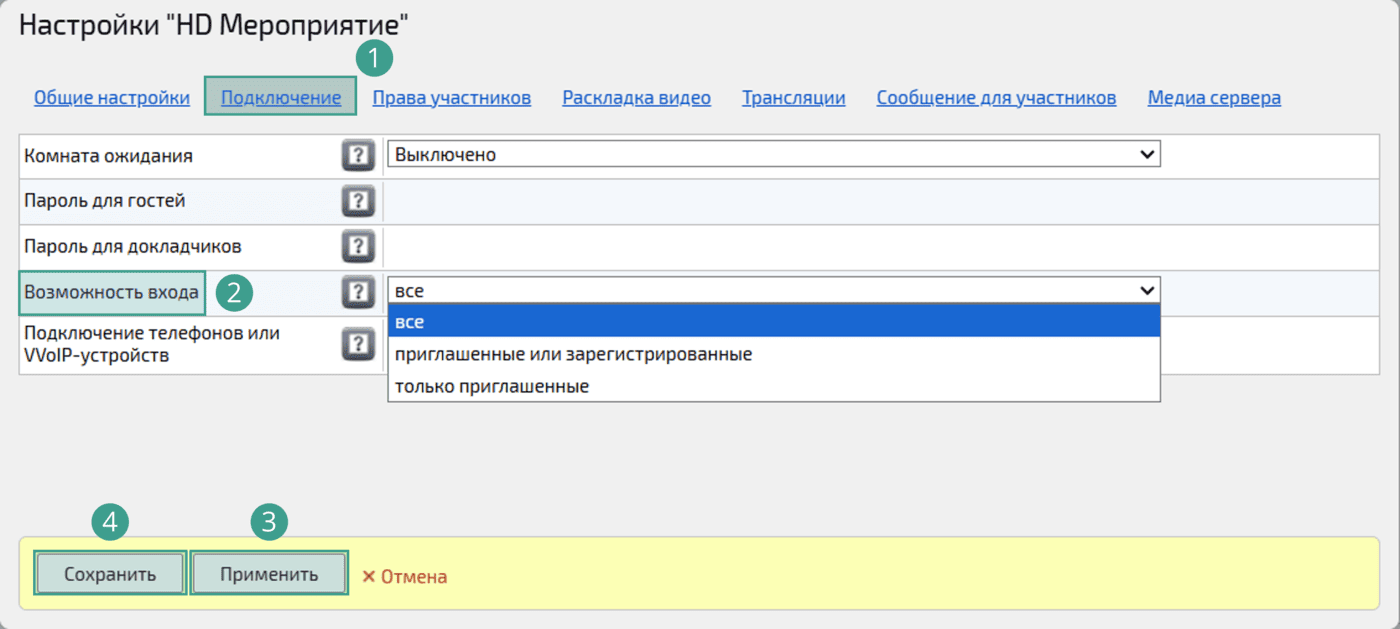Click help icon next to Пароль для гостей

coord(358,201)
